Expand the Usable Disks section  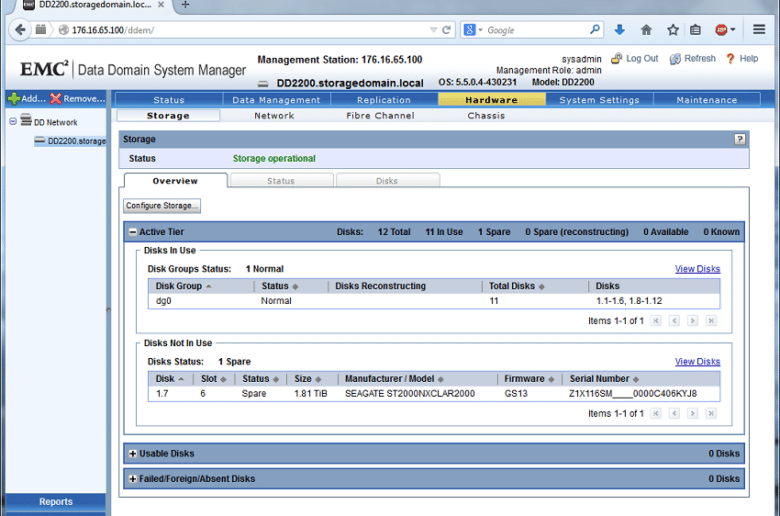133,453
